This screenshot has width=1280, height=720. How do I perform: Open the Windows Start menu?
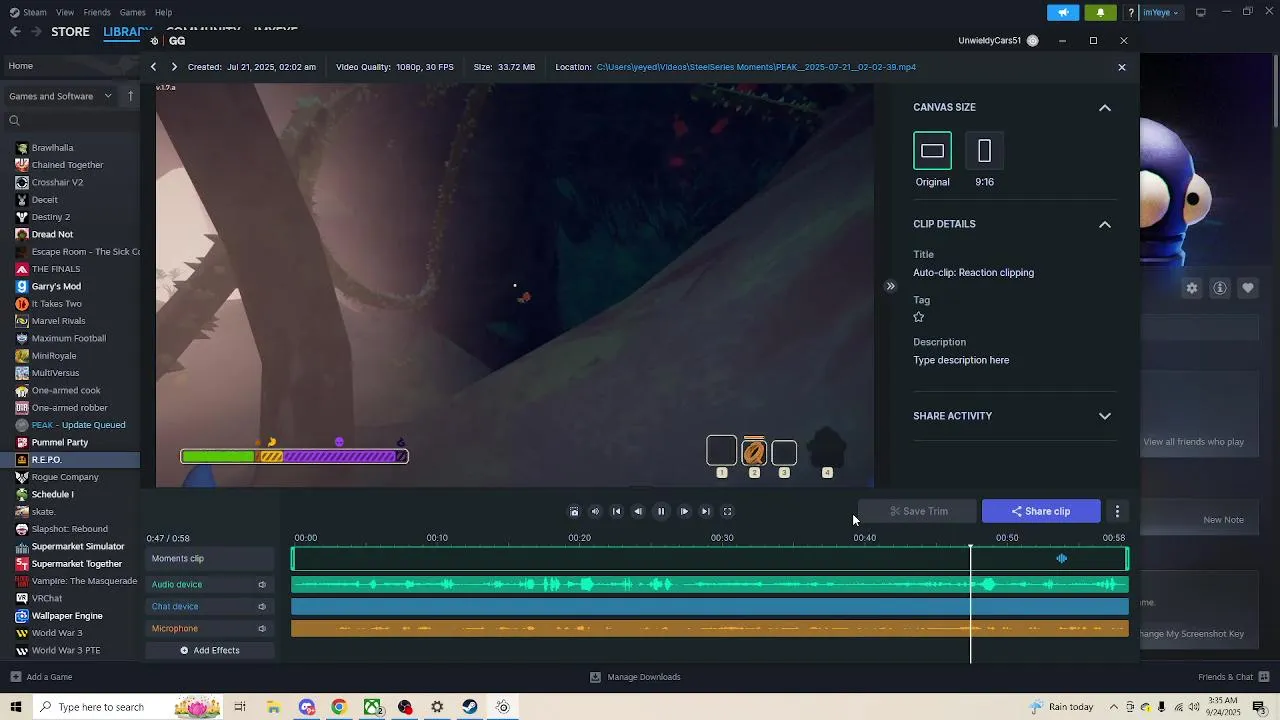[16, 707]
